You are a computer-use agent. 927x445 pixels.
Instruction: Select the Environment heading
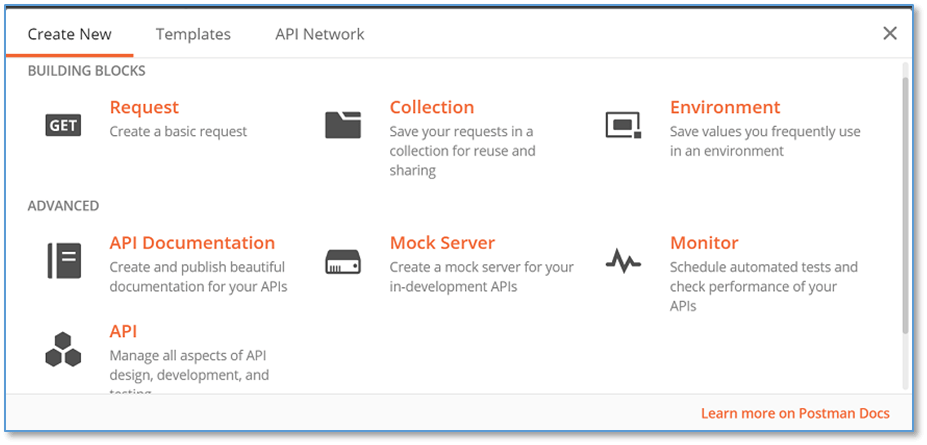coord(725,108)
